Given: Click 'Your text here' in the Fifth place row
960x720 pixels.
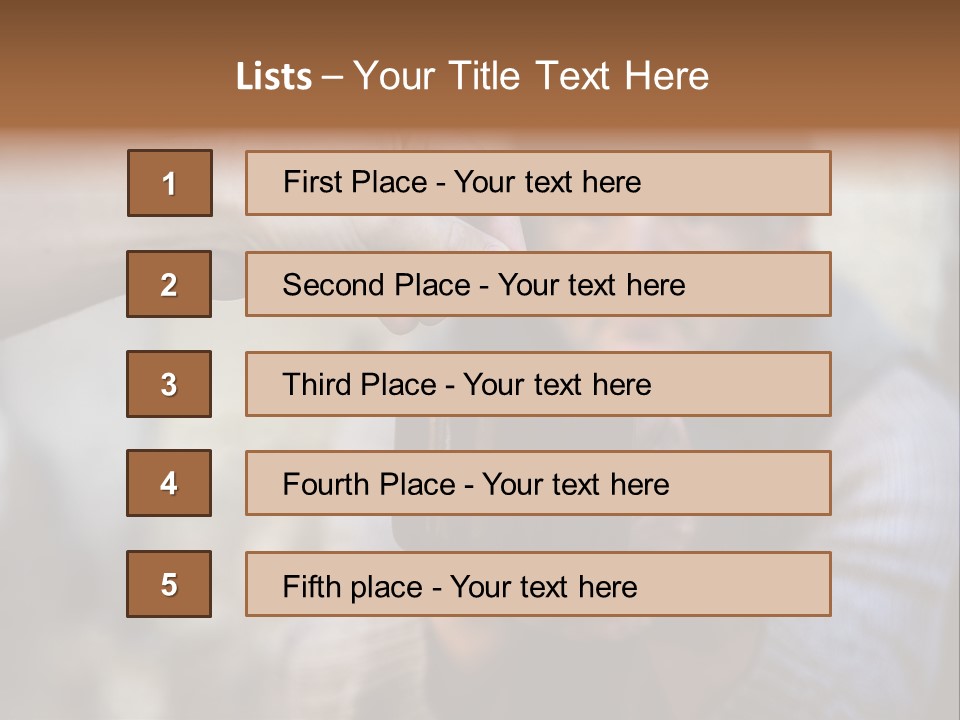Looking at the screenshot, I should pos(543,586).
